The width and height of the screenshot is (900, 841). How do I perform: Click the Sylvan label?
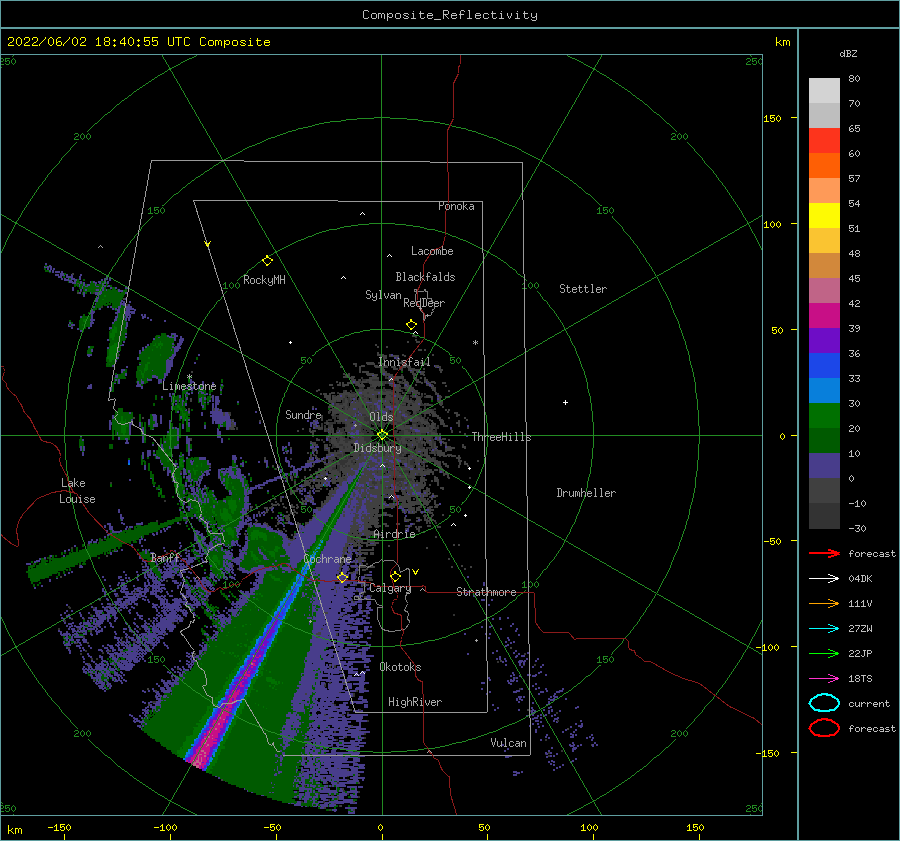383,295
